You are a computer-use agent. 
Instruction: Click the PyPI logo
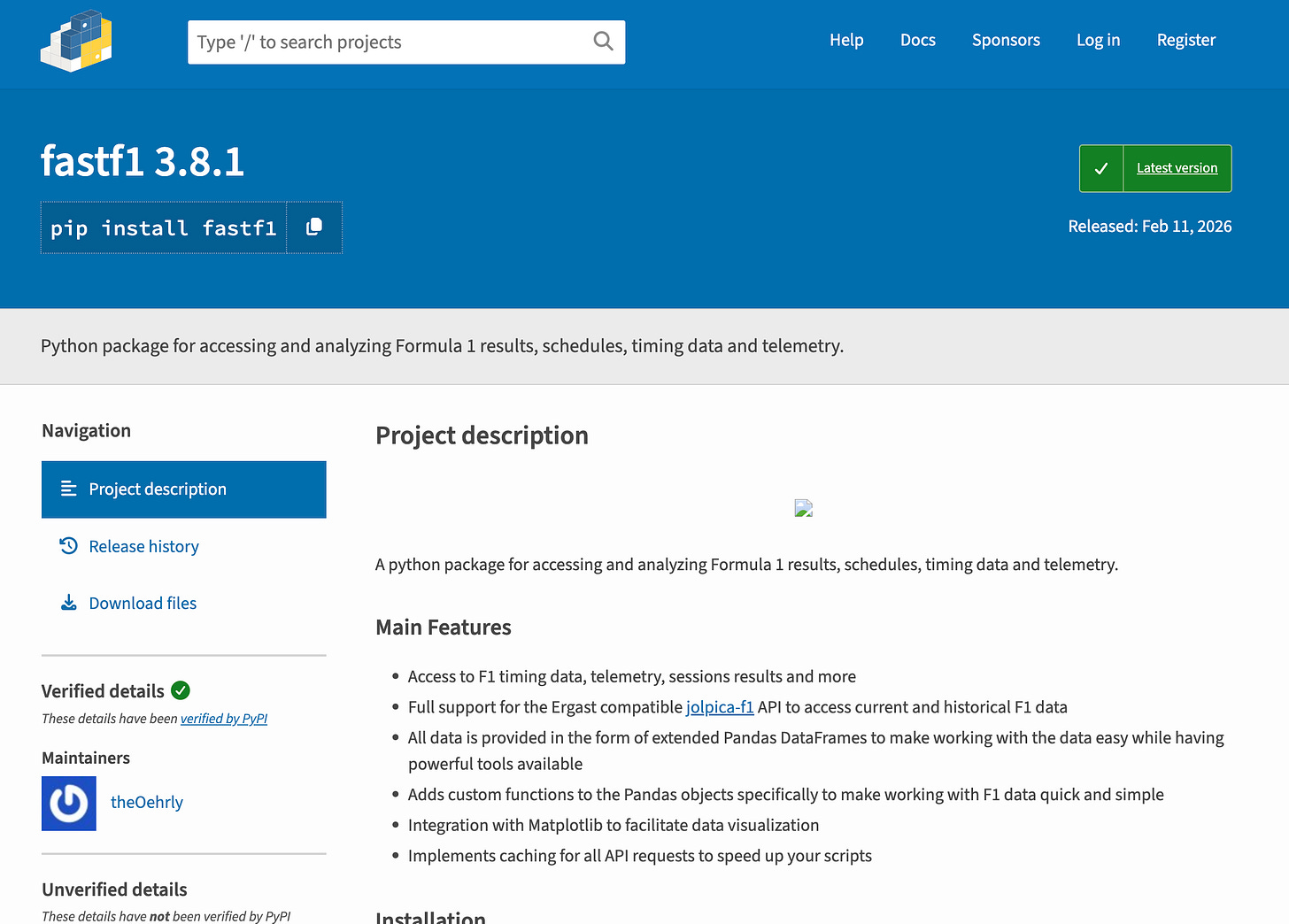click(x=76, y=41)
